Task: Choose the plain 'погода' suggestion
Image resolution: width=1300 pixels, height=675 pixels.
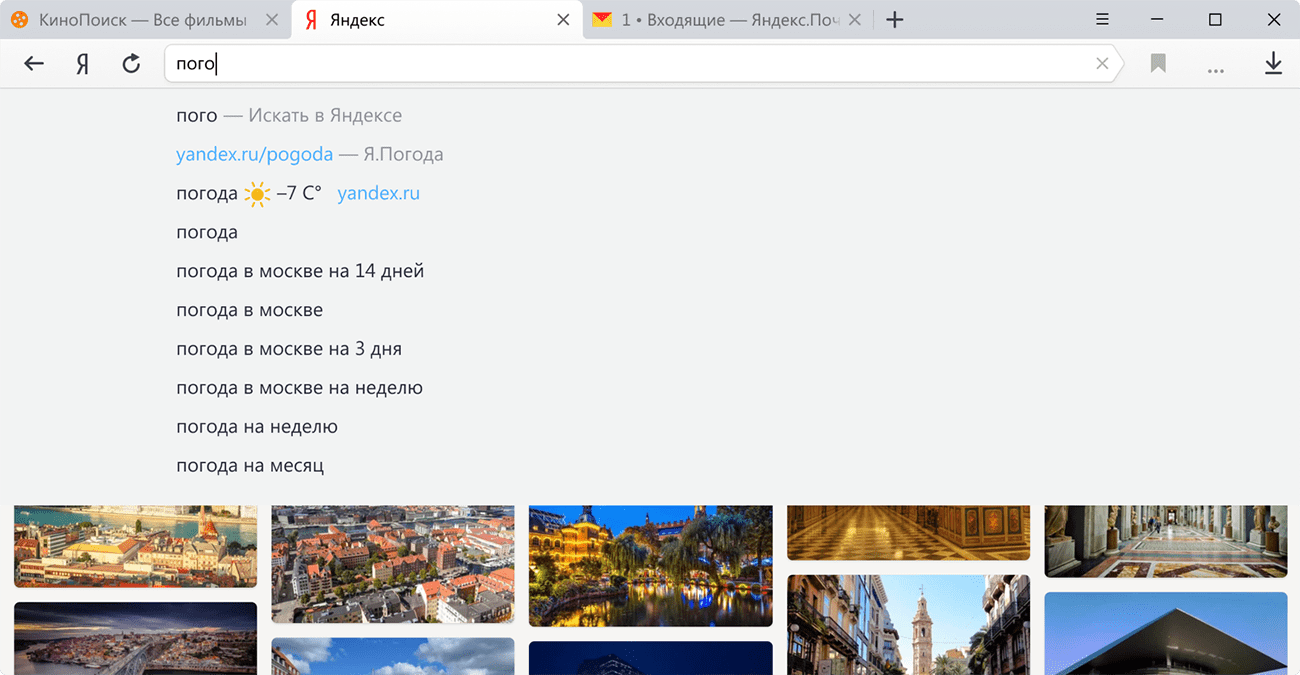Action: tap(207, 232)
